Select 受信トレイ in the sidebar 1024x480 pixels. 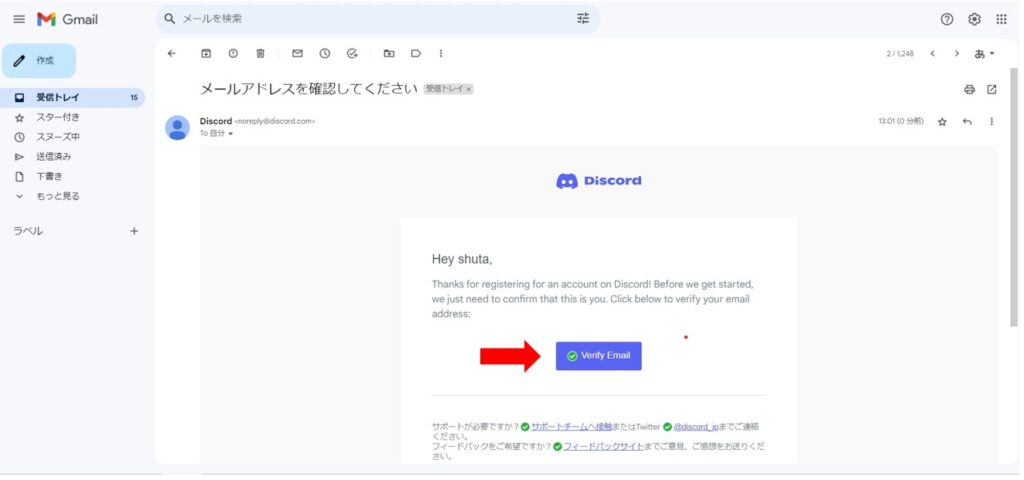tap(72, 97)
